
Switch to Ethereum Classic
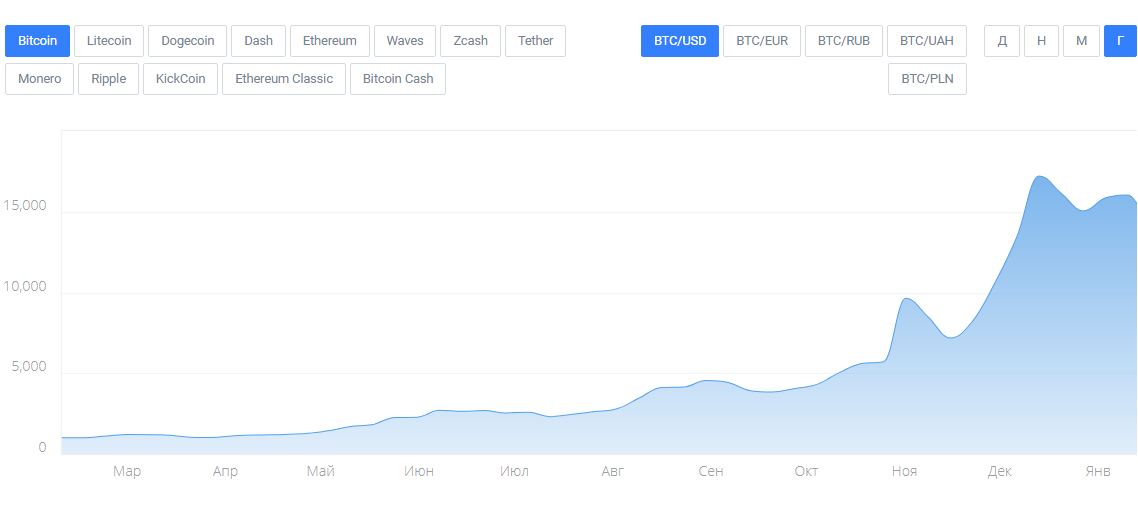(284, 79)
